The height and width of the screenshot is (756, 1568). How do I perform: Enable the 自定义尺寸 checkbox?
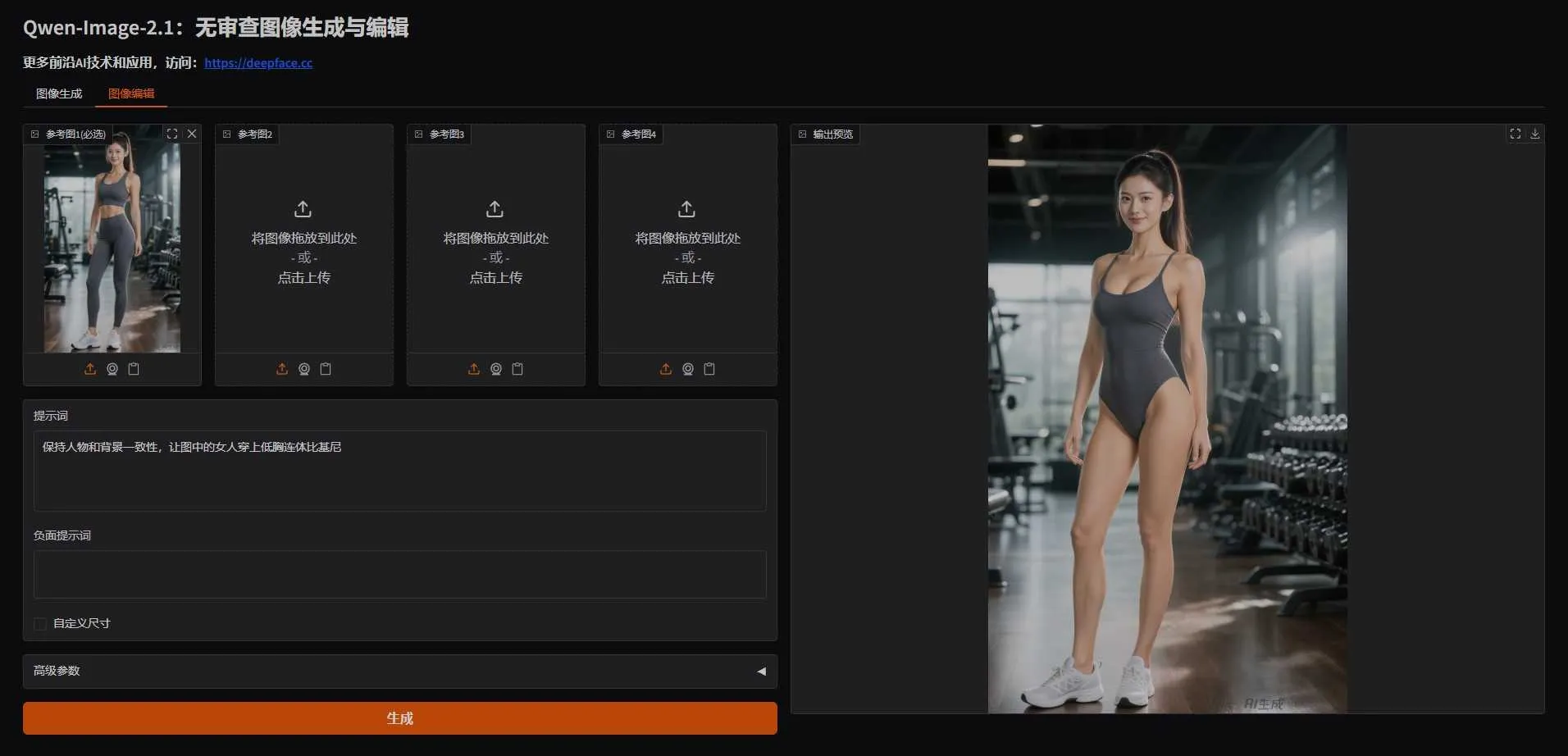(40, 624)
